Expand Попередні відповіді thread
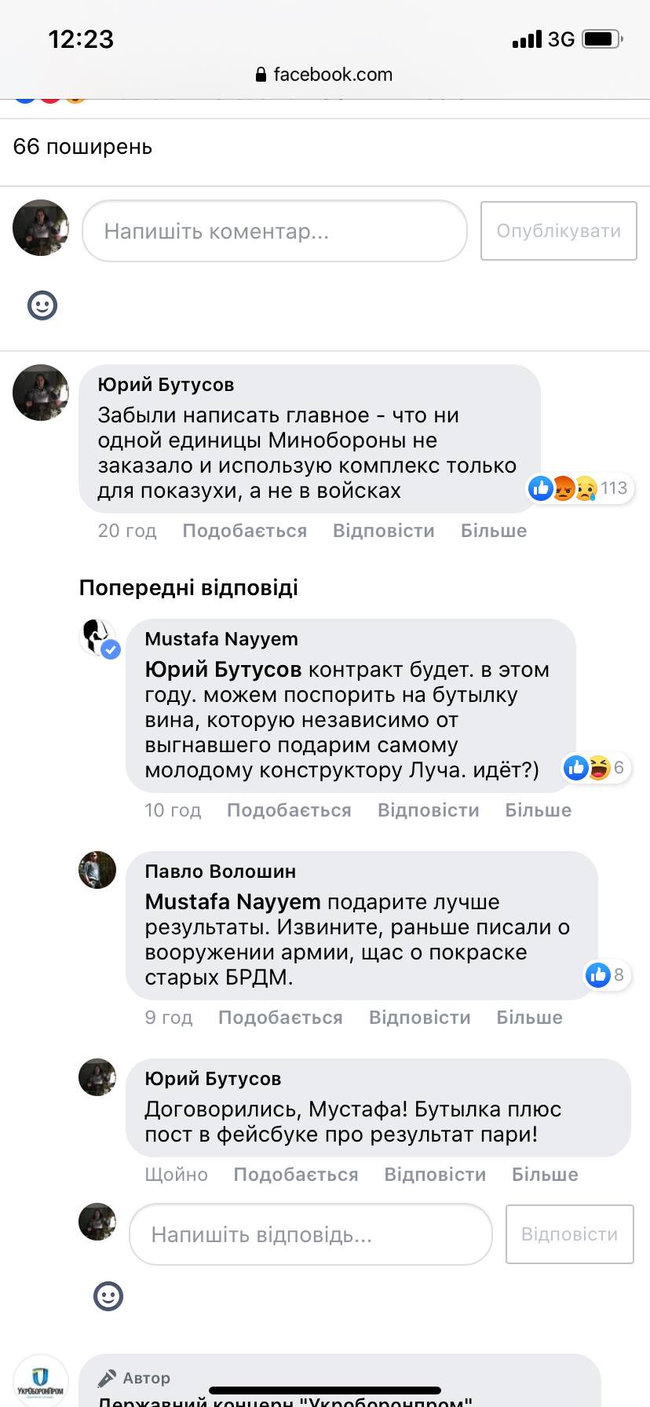650x1407 pixels. click(x=186, y=587)
